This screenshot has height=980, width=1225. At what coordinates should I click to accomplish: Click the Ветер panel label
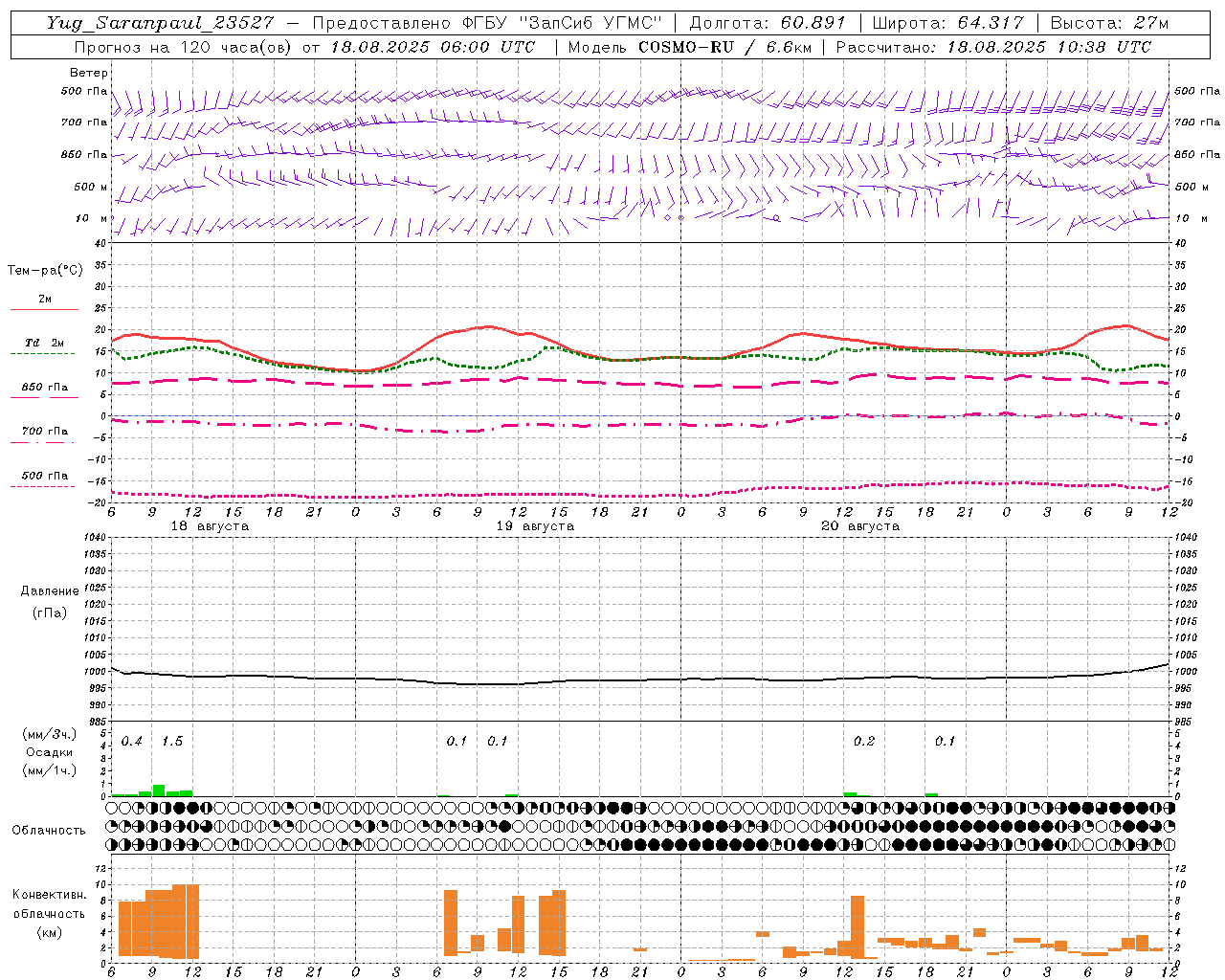89,73
